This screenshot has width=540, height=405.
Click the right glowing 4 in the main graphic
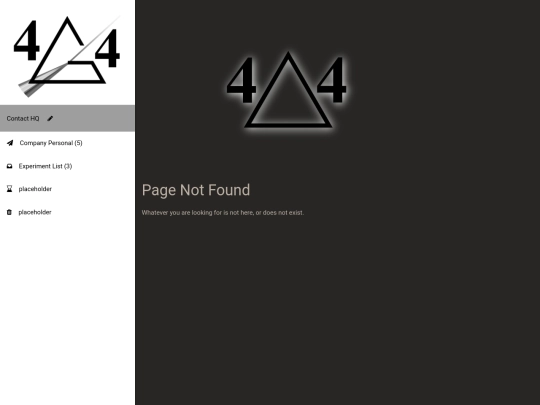click(331, 80)
